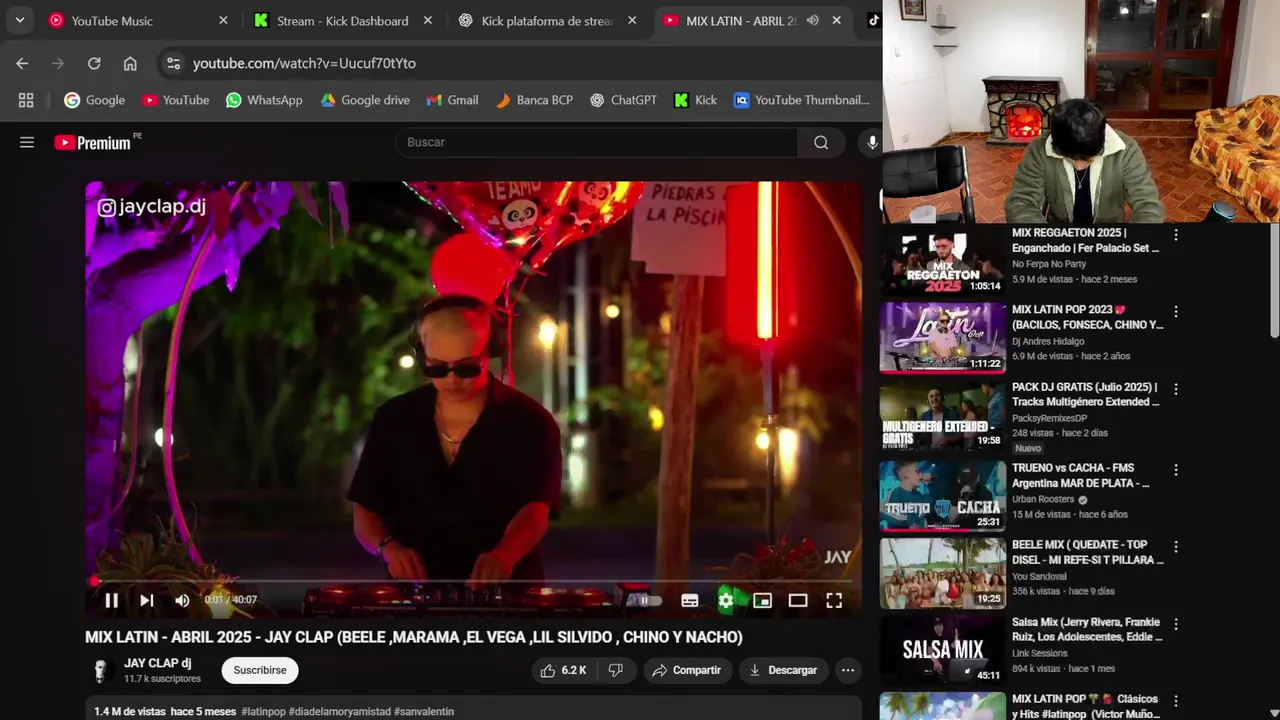Open the Banca BCP bookmark
1280x720 pixels.
(534, 100)
